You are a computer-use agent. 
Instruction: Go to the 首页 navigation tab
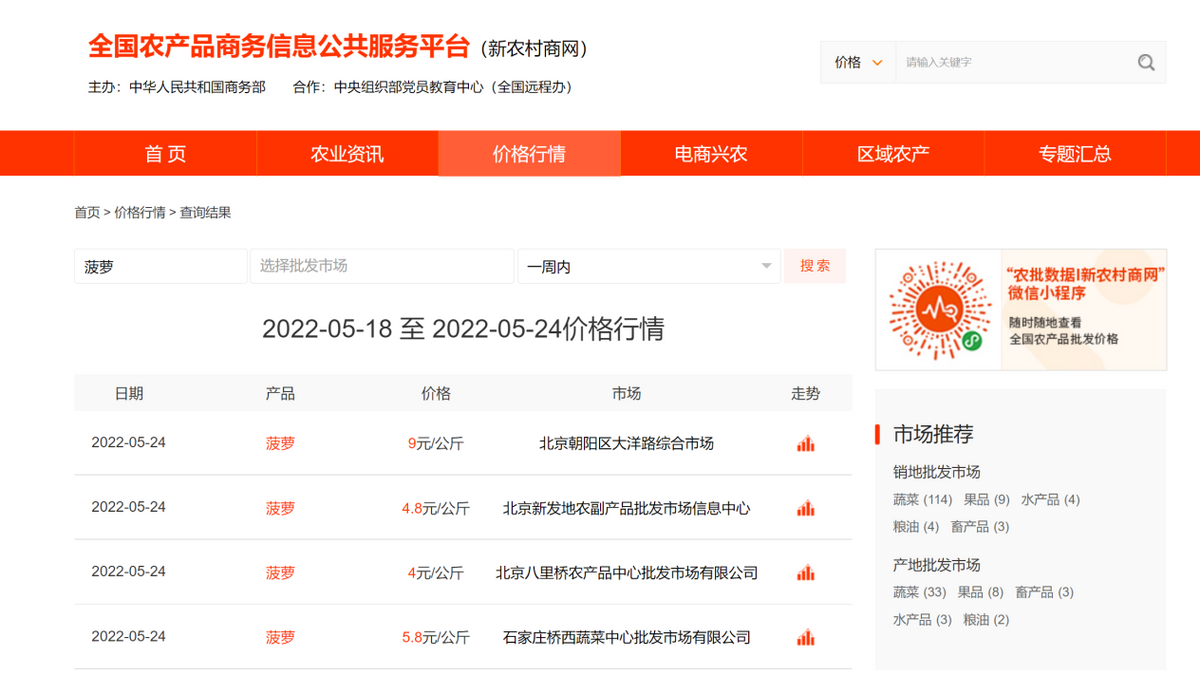[x=165, y=154]
